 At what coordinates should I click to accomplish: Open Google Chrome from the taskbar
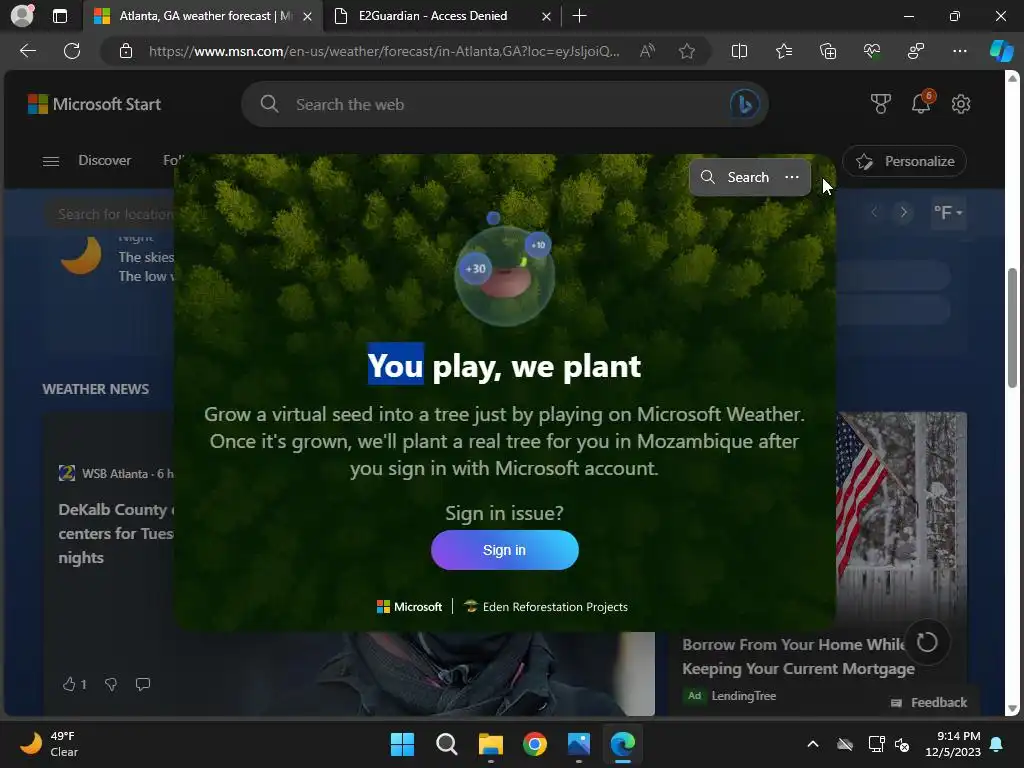pyautogui.click(x=535, y=744)
